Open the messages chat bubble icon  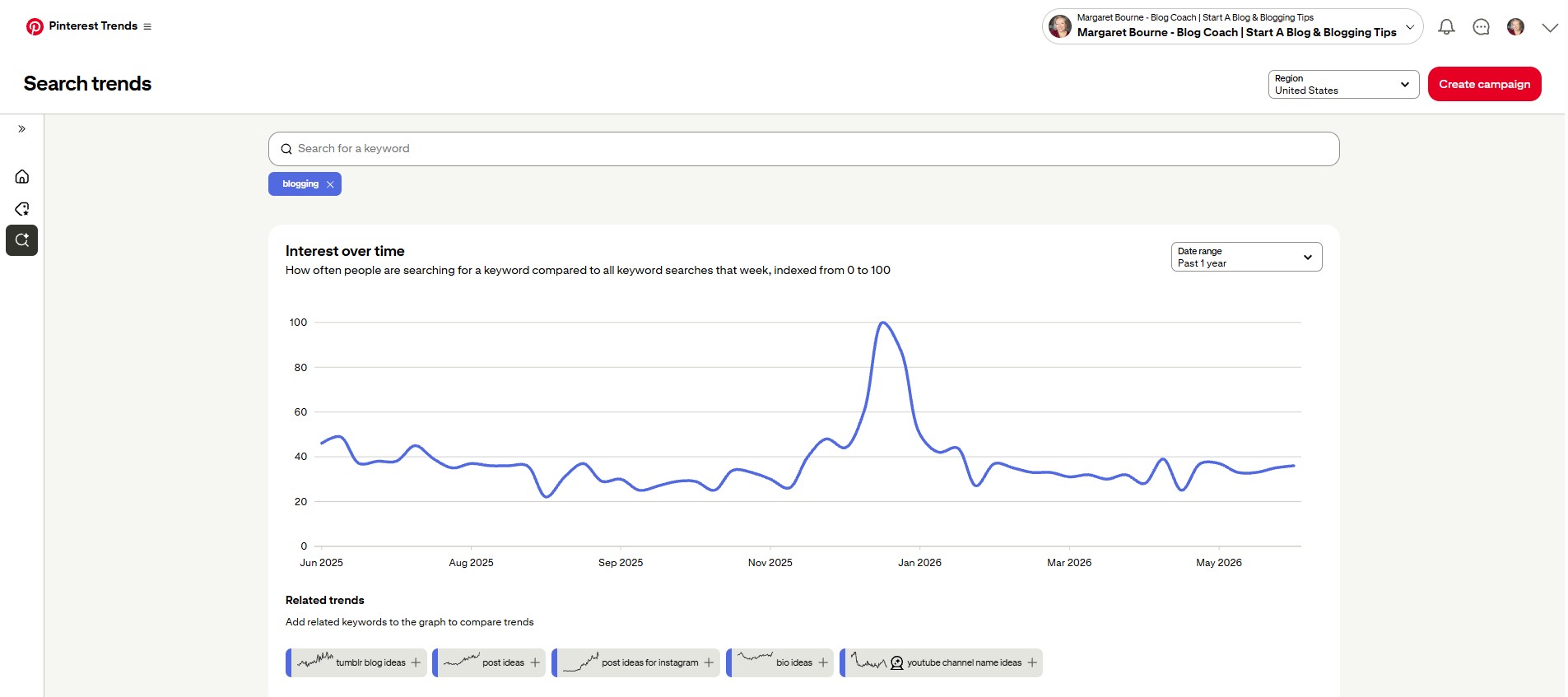coord(1481,27)
